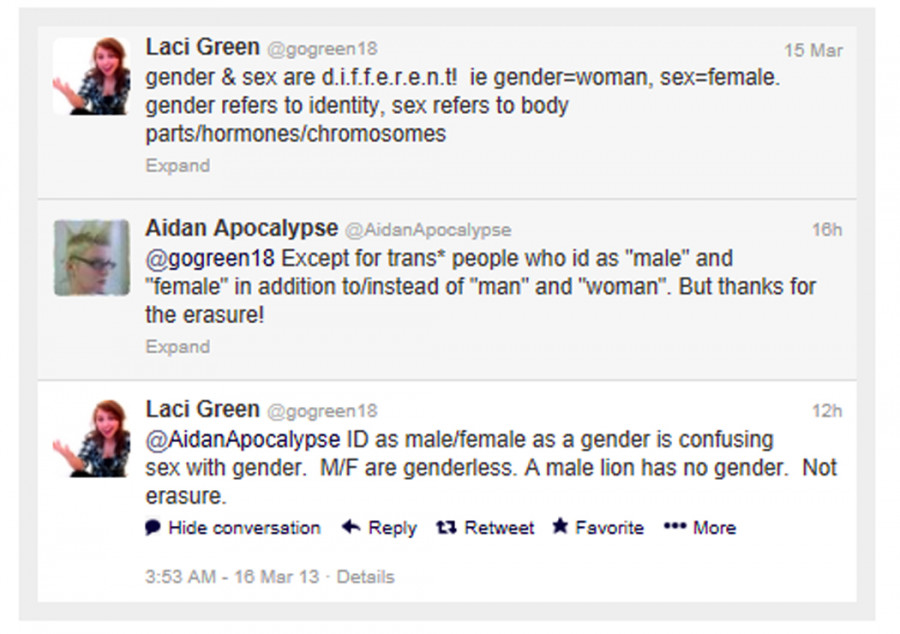Click the Reply arrow icon

(351, 527)
